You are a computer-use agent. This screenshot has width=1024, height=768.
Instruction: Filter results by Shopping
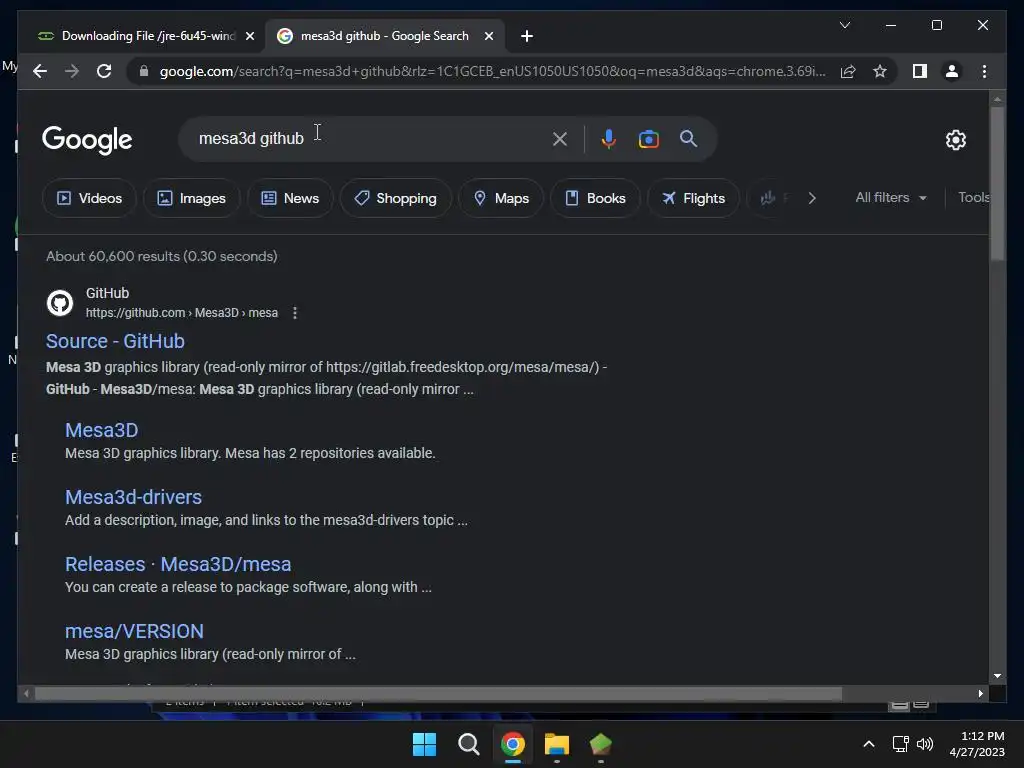tap(396, 198)
